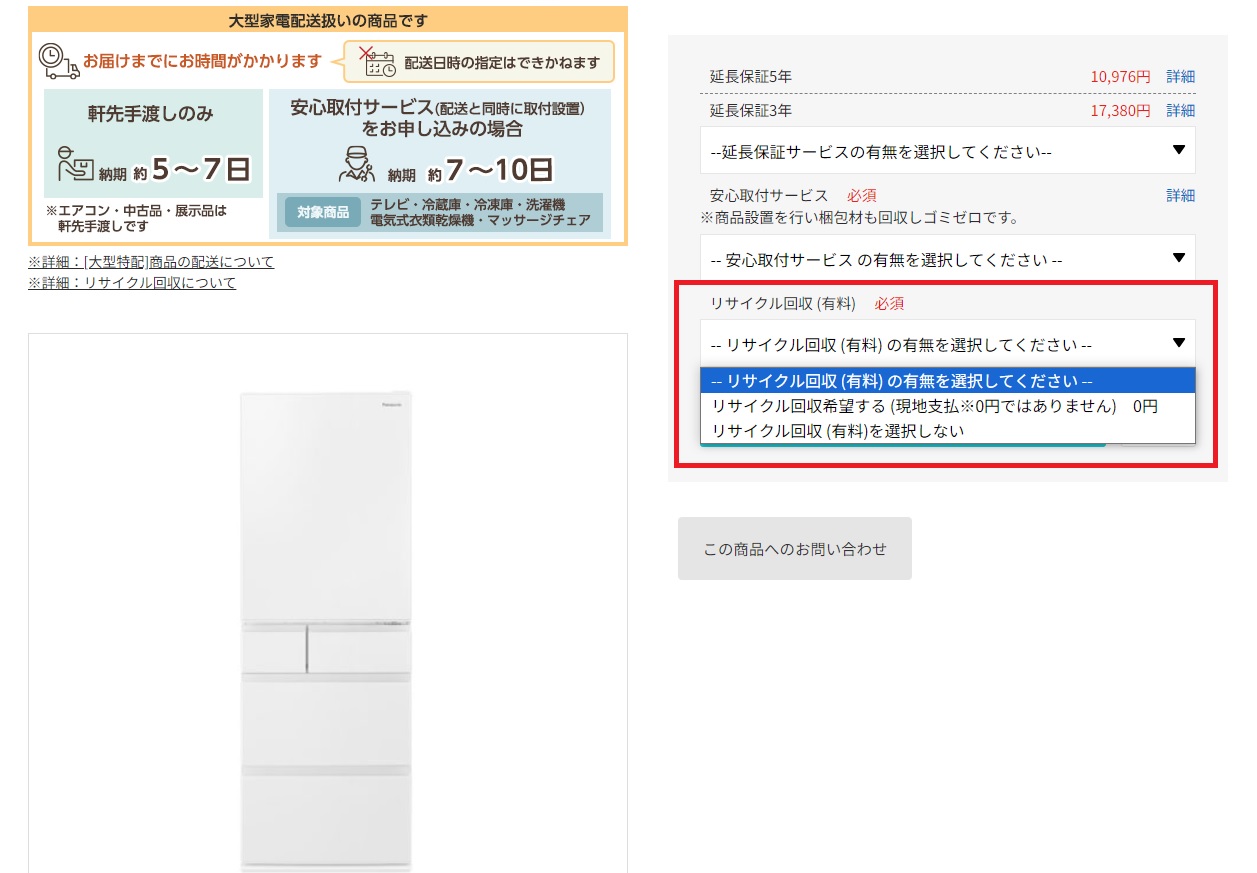Open 詳細 link for 延長保証5年

tap(1180, 77)
